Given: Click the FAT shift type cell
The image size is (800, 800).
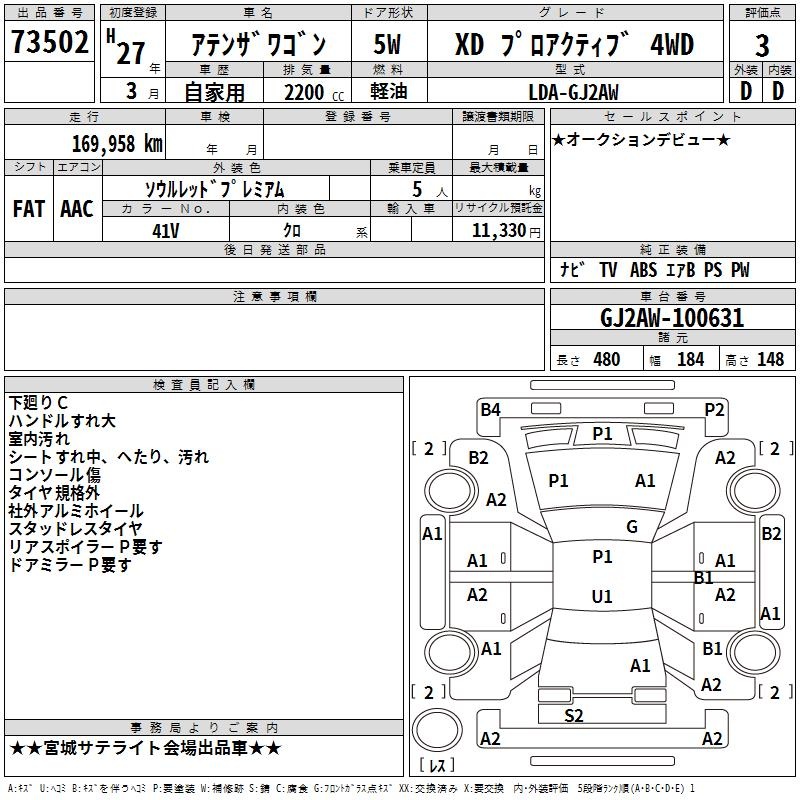Looking at the screenshot, I should tap(28, 209).
